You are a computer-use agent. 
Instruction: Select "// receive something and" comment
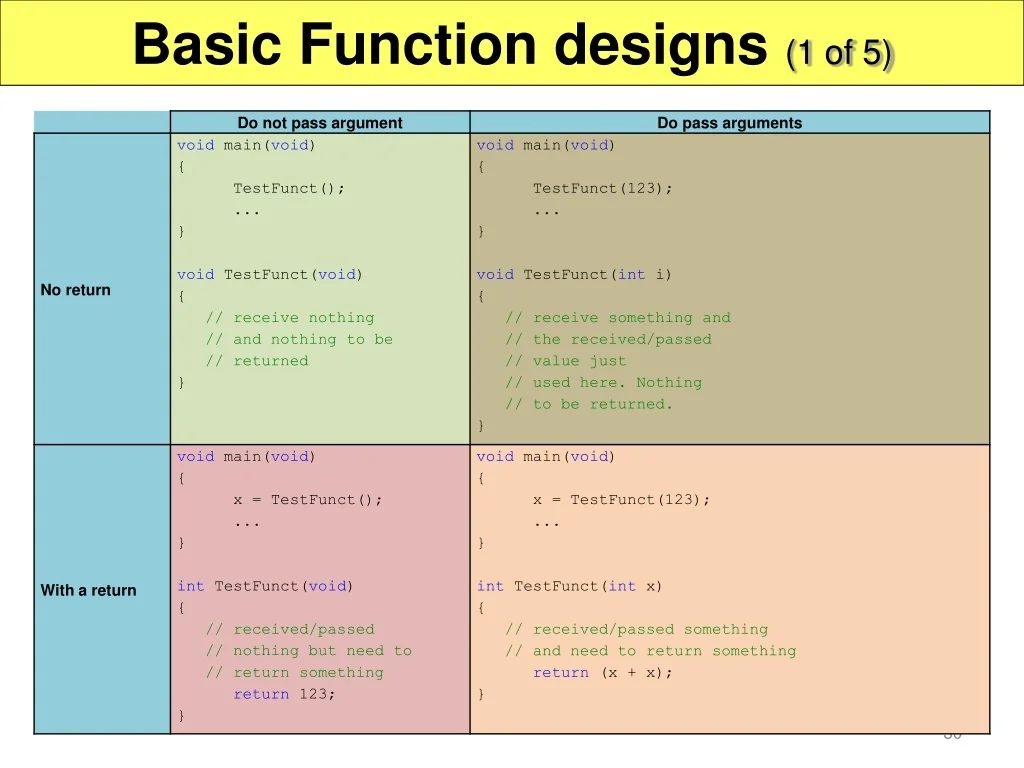click(x=618, y=318)
